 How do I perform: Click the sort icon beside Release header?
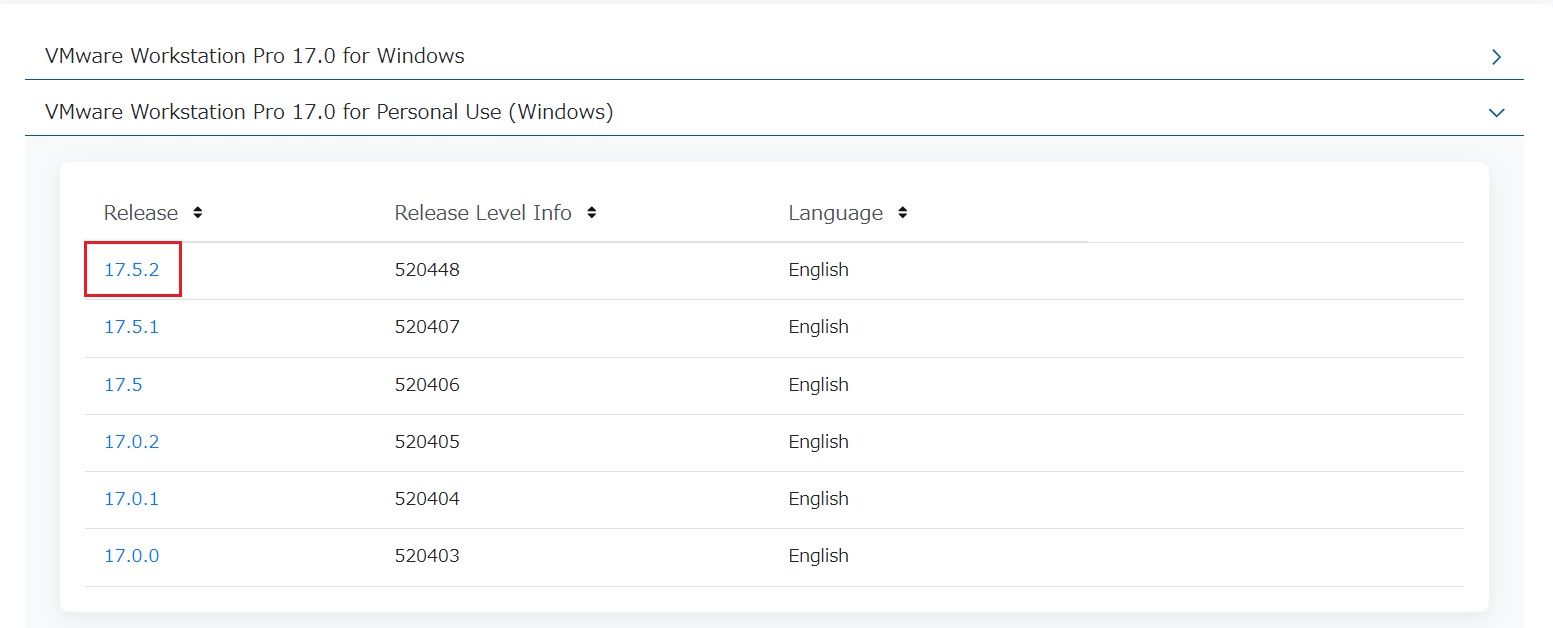(197, 212)
